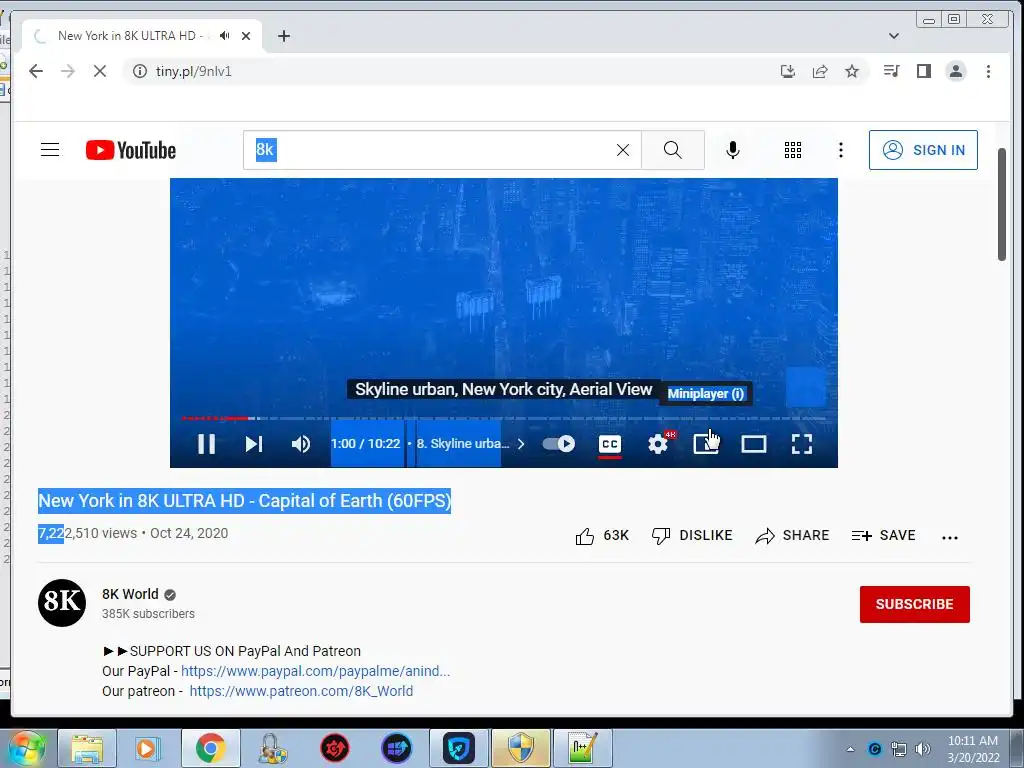Screen dimensions: 1024x768
Task: Open the PayPal link
Action: pos(315,671)
